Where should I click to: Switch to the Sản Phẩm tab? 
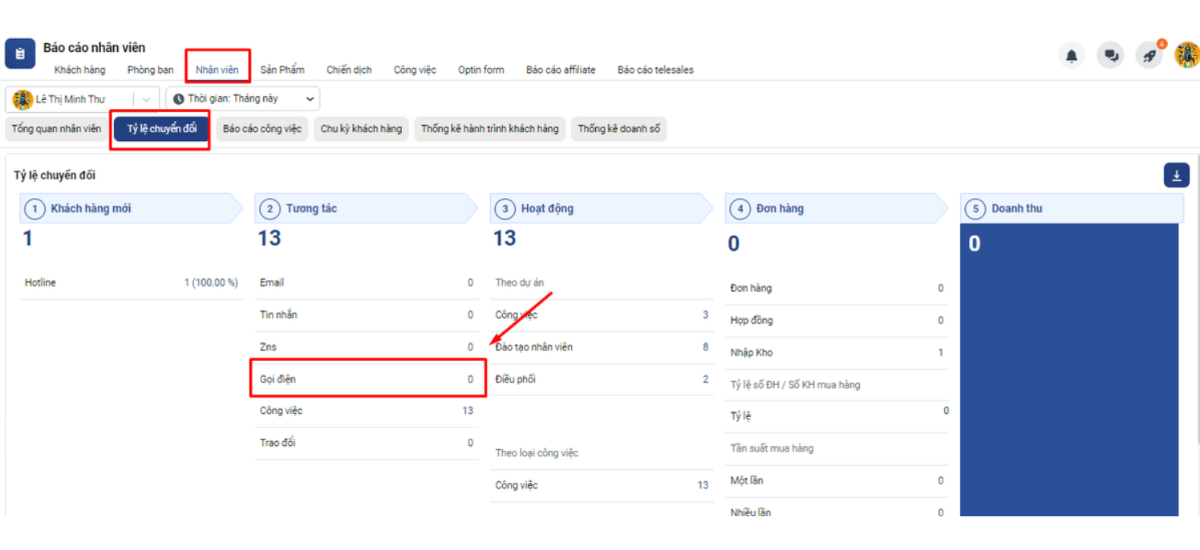point(282,70)
